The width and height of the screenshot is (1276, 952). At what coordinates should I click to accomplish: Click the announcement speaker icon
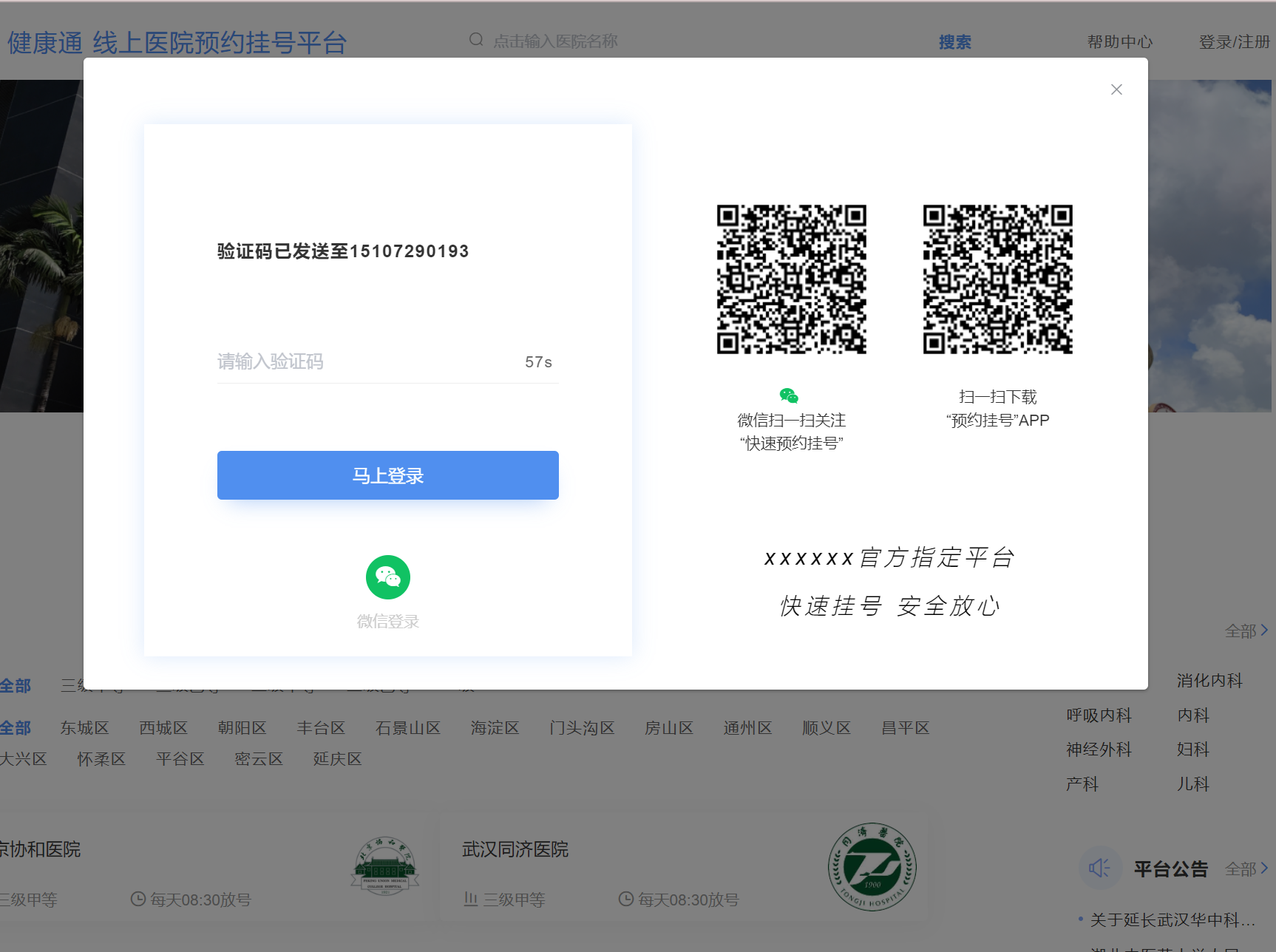point(1100,868)
